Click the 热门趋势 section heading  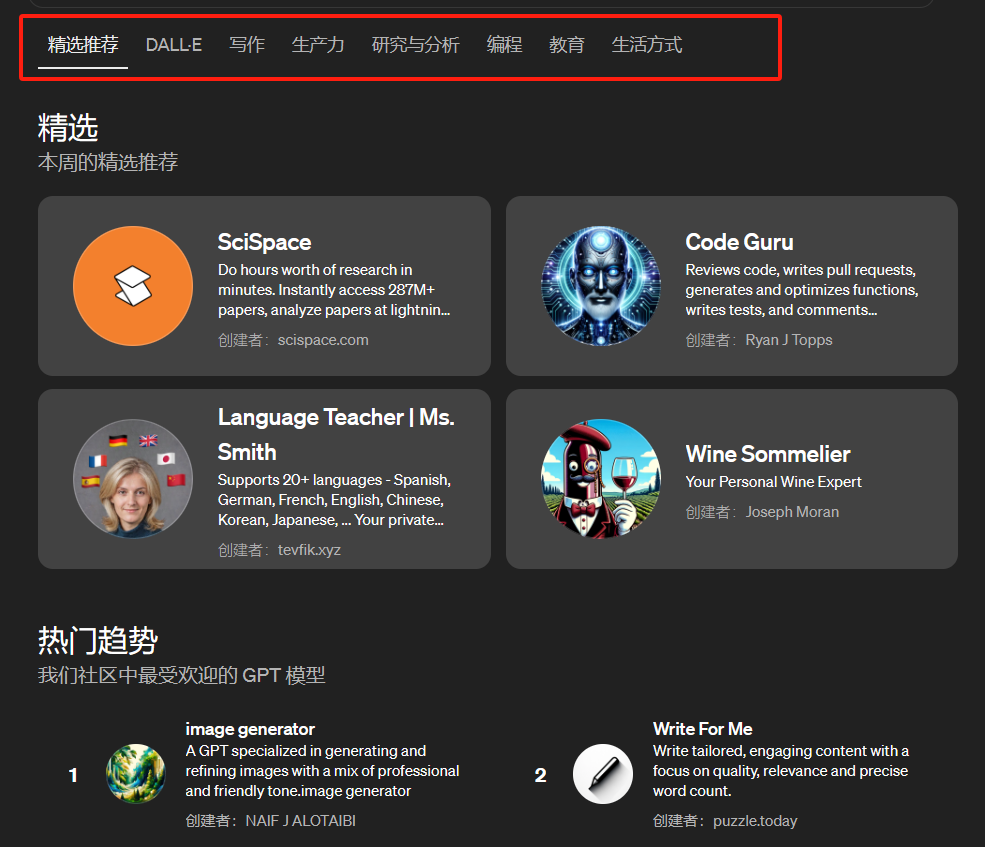97,641
